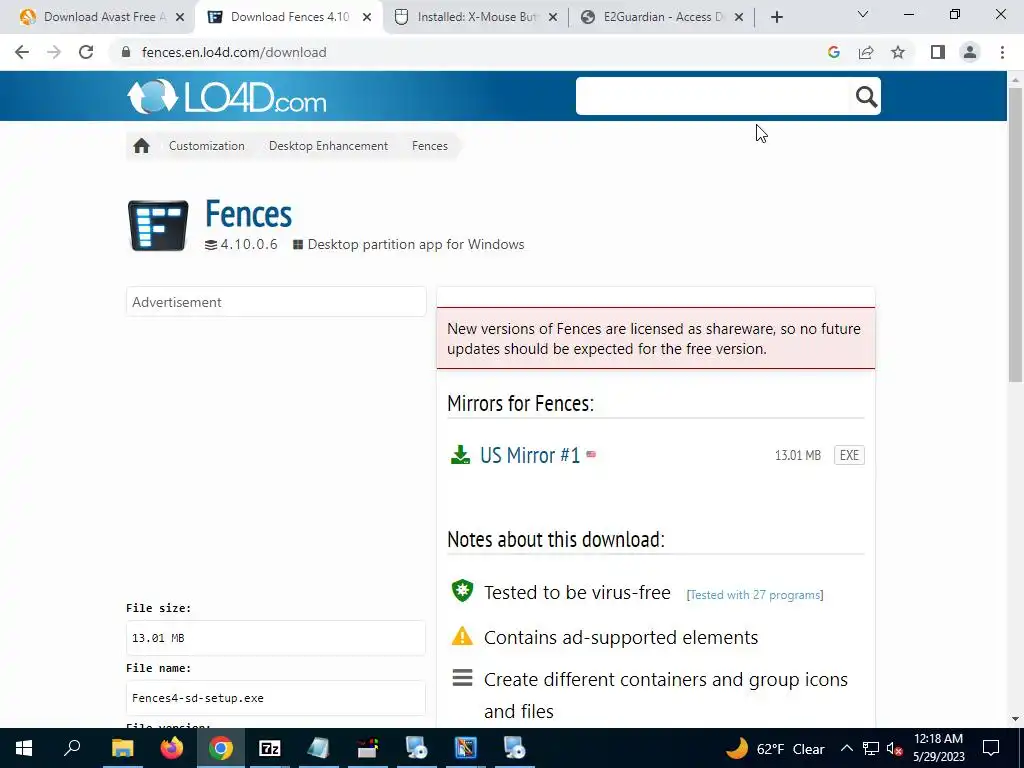
Task: Click the Fences4-sd-setup.exe file name field
Action: click(276, 698)
